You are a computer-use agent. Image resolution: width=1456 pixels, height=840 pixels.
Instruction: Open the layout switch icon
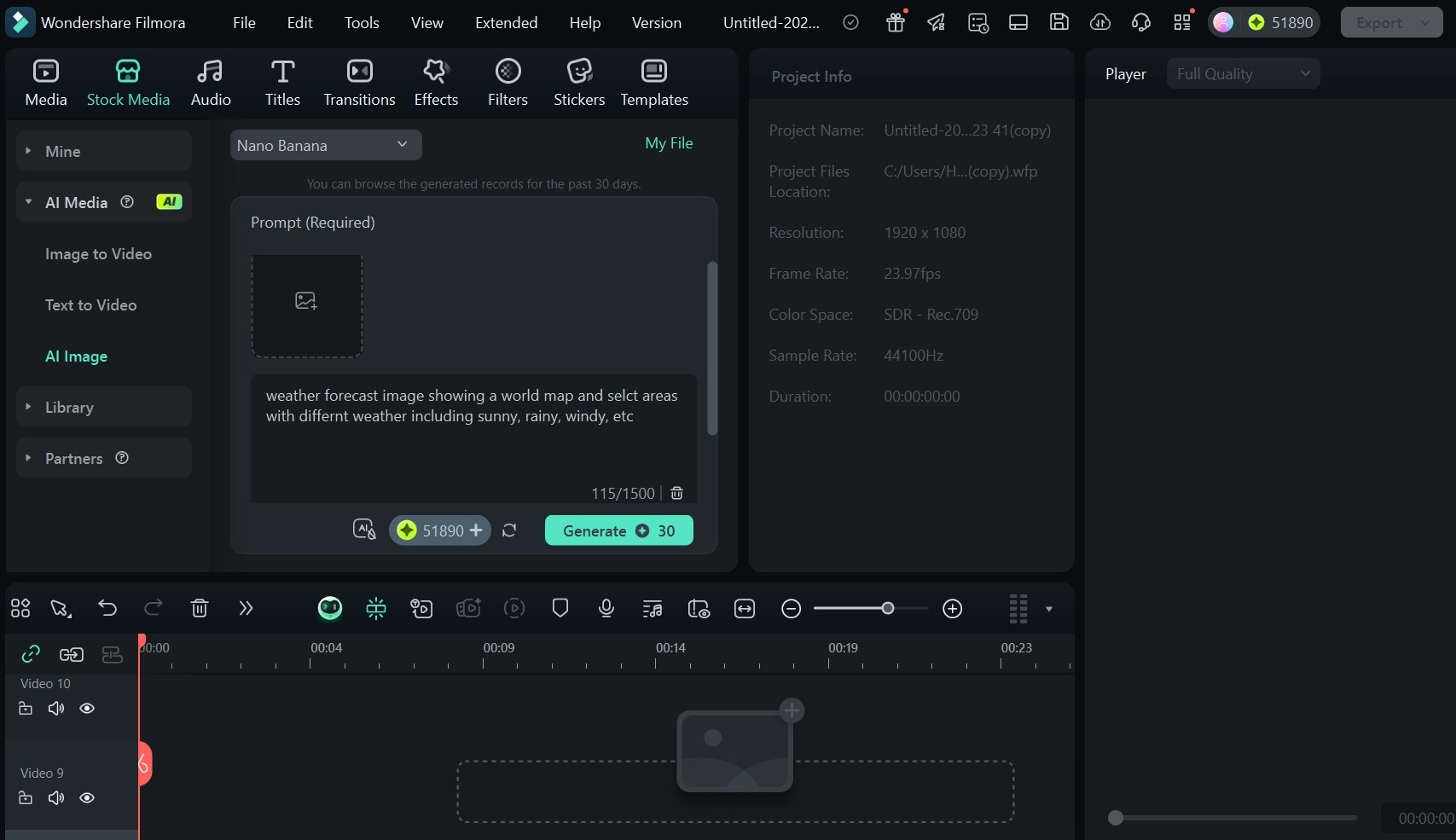[x=1018, y=22]
